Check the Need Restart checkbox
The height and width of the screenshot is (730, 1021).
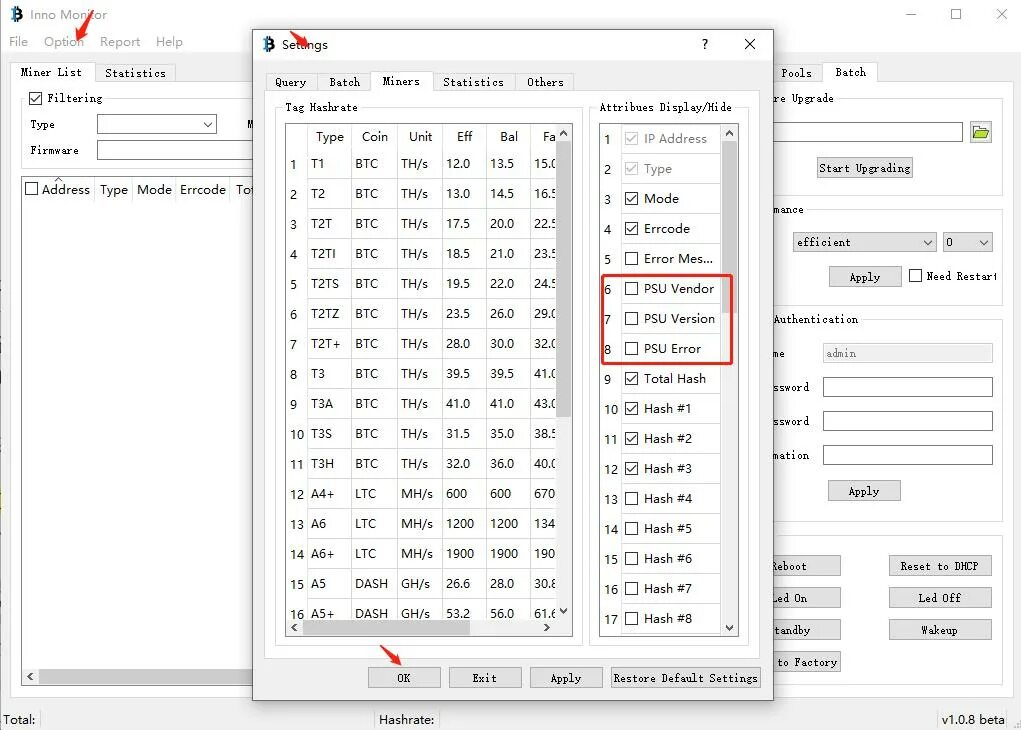coord(915,275)
